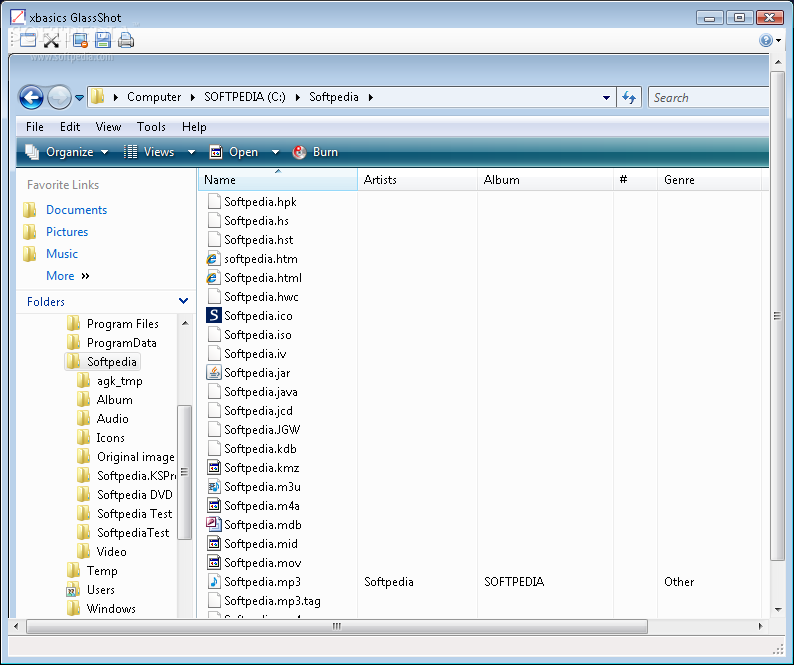Open the dropdown arrow next to Open
Screen dimensions: 794x665
[275, 152]
